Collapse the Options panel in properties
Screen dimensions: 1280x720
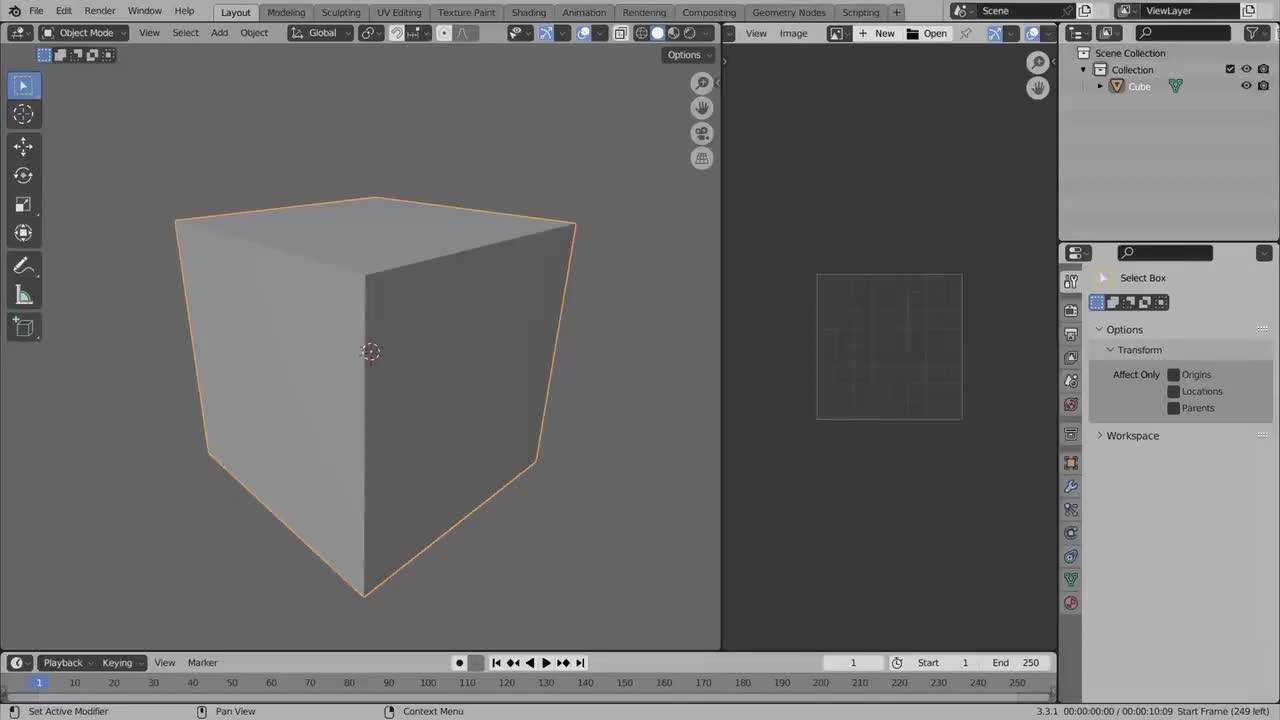[1124, 330]
